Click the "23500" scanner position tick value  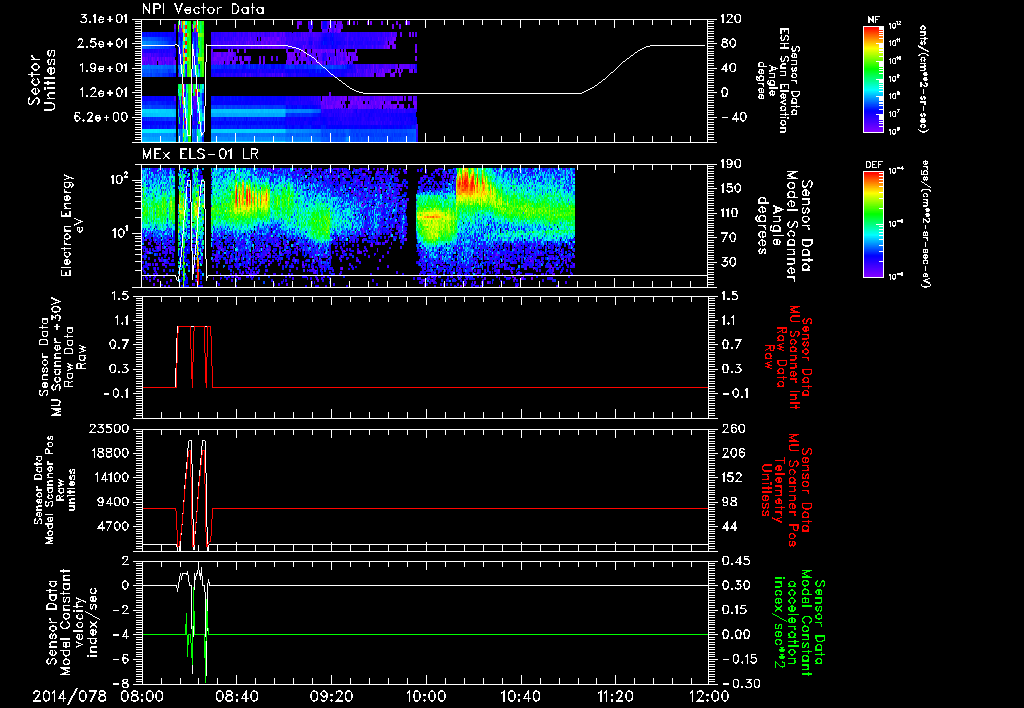click(x=108, y=428)
